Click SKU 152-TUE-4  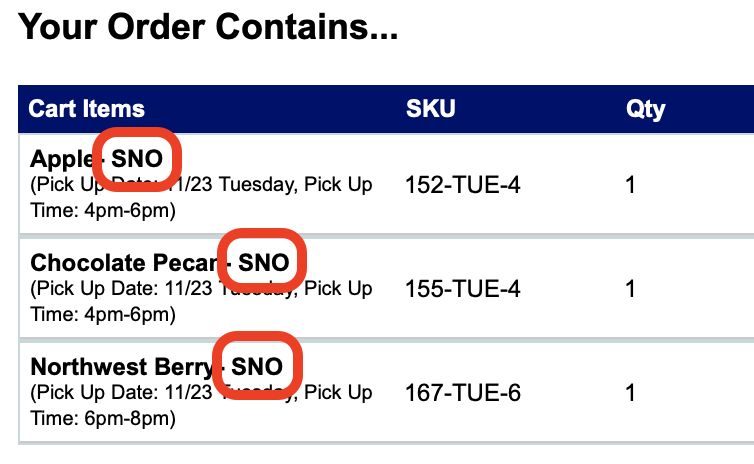[x=462, y=185]
